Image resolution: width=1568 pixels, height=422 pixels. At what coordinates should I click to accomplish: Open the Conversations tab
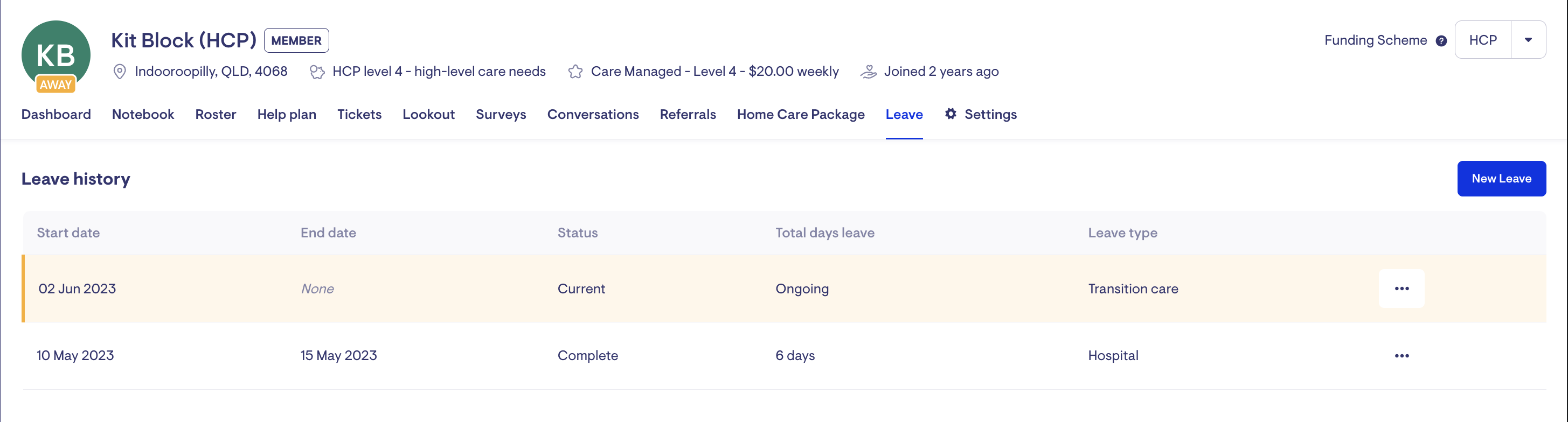coord(592,114)
